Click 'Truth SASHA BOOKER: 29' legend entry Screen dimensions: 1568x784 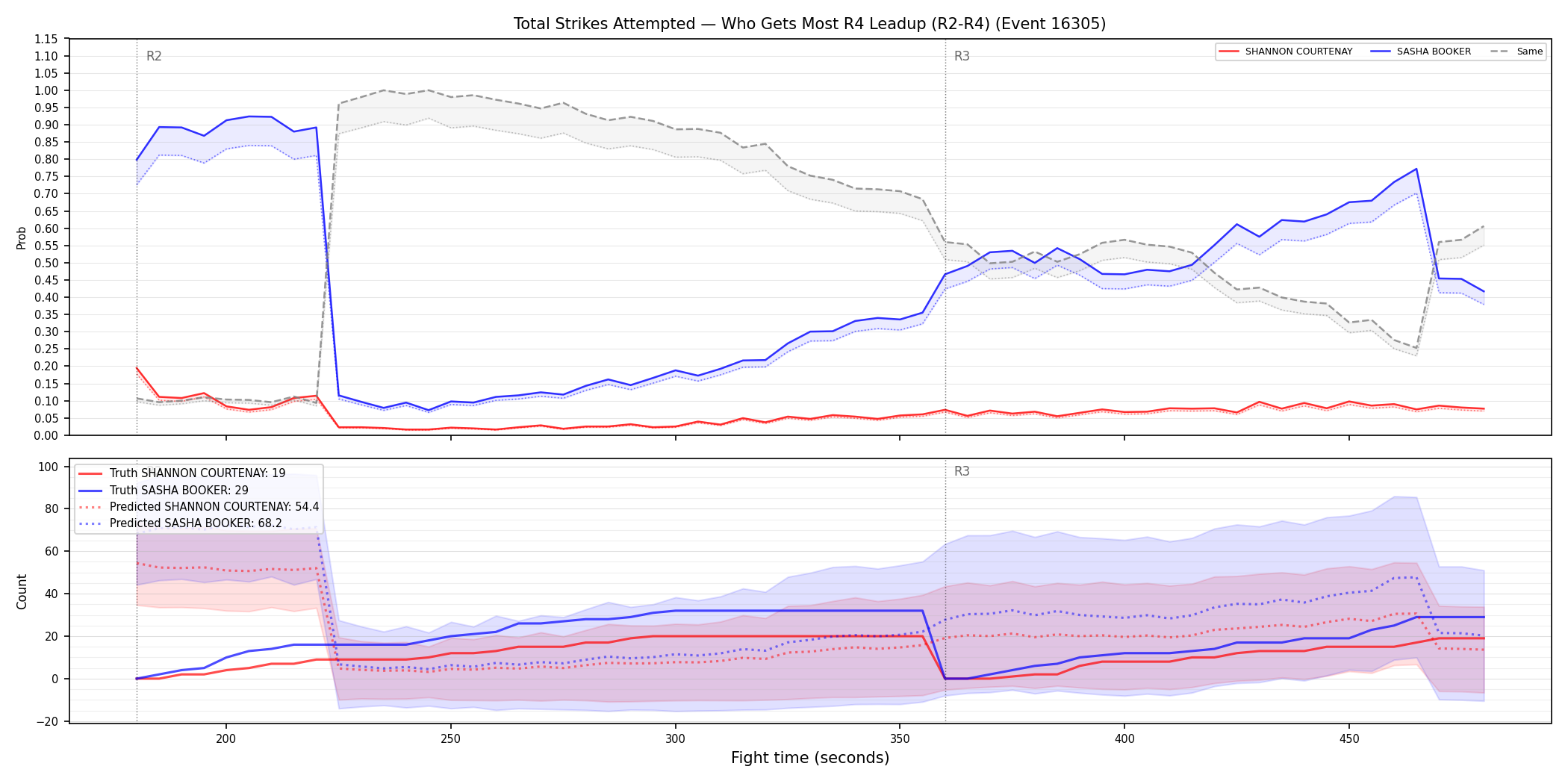click(x=164, y=490)
